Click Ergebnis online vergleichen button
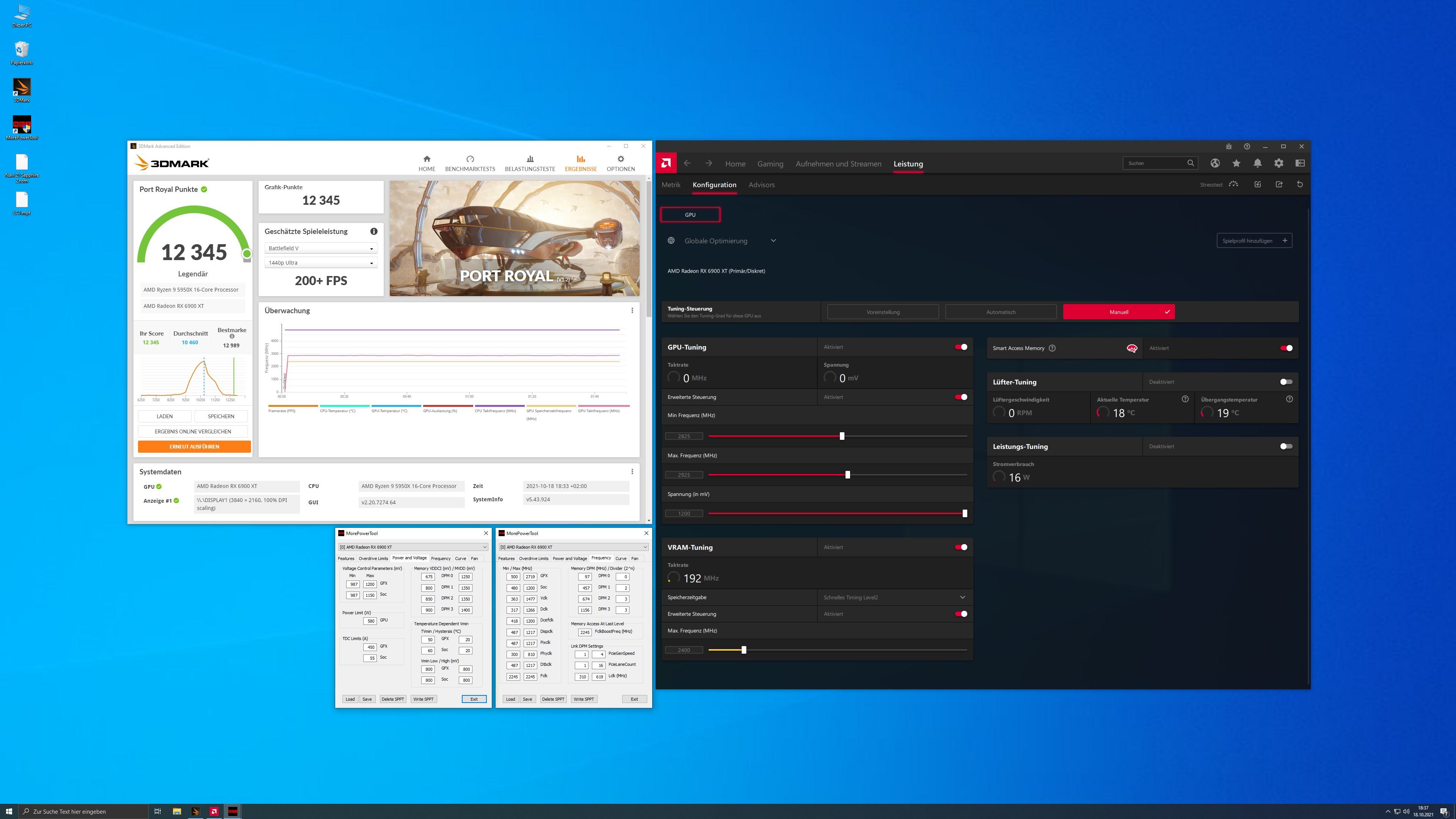This screenshot has width=1456, height=819. click(193, 431)
